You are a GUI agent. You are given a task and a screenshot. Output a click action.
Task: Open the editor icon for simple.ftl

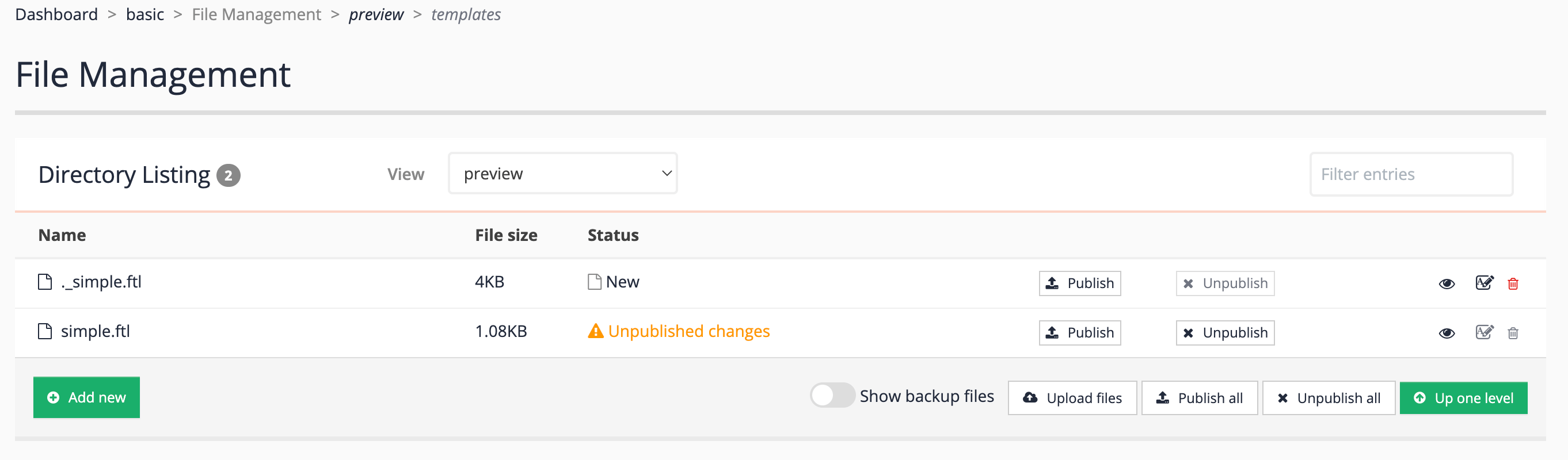click(x=1483, y=333)
